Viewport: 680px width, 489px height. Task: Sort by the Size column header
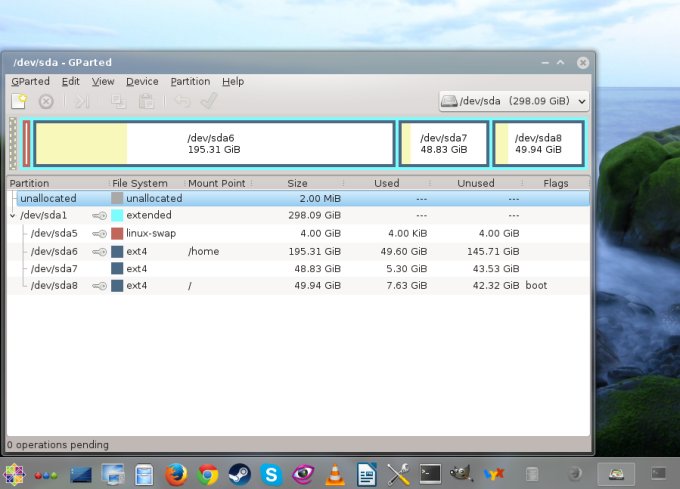click(x=297, y=183)
